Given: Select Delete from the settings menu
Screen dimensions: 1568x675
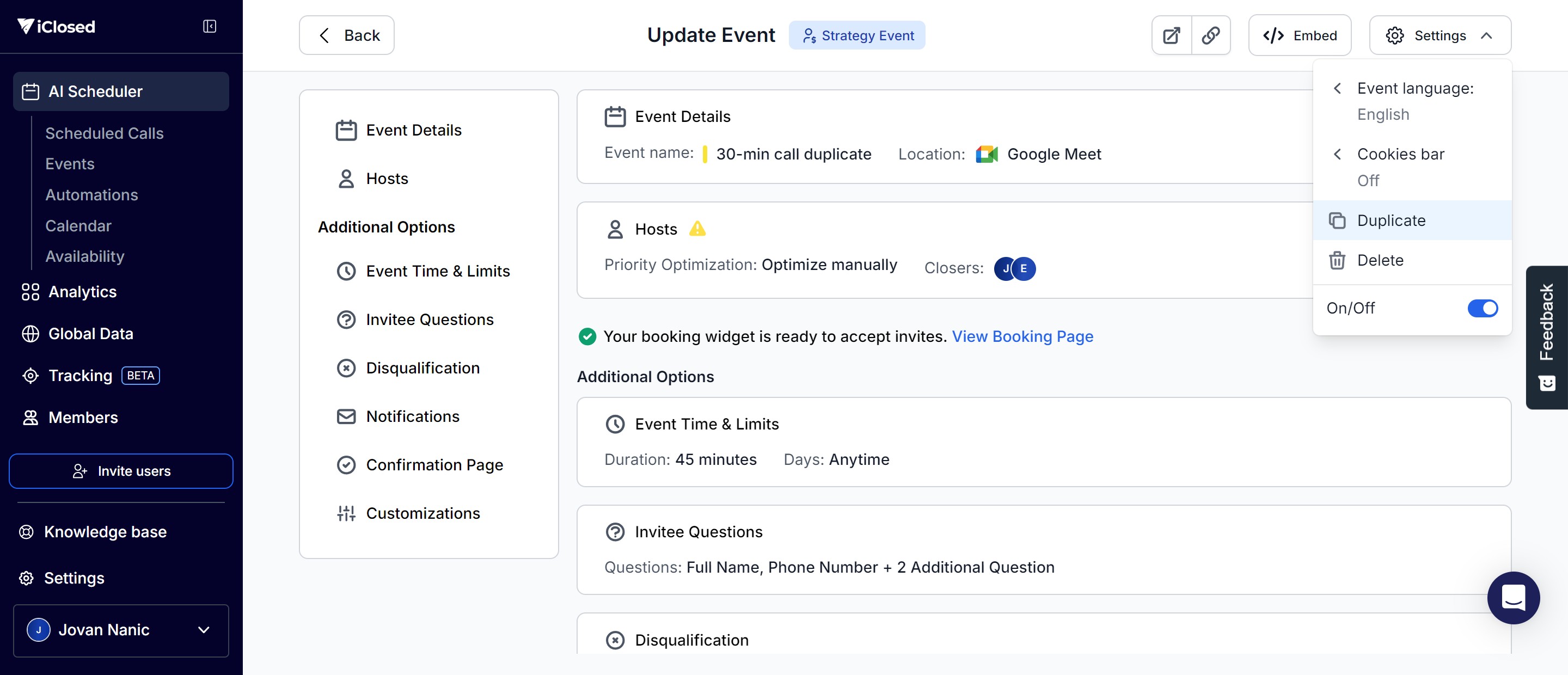Looking at the screenshot, I should pyautogui.click(x=1380, y=261).
